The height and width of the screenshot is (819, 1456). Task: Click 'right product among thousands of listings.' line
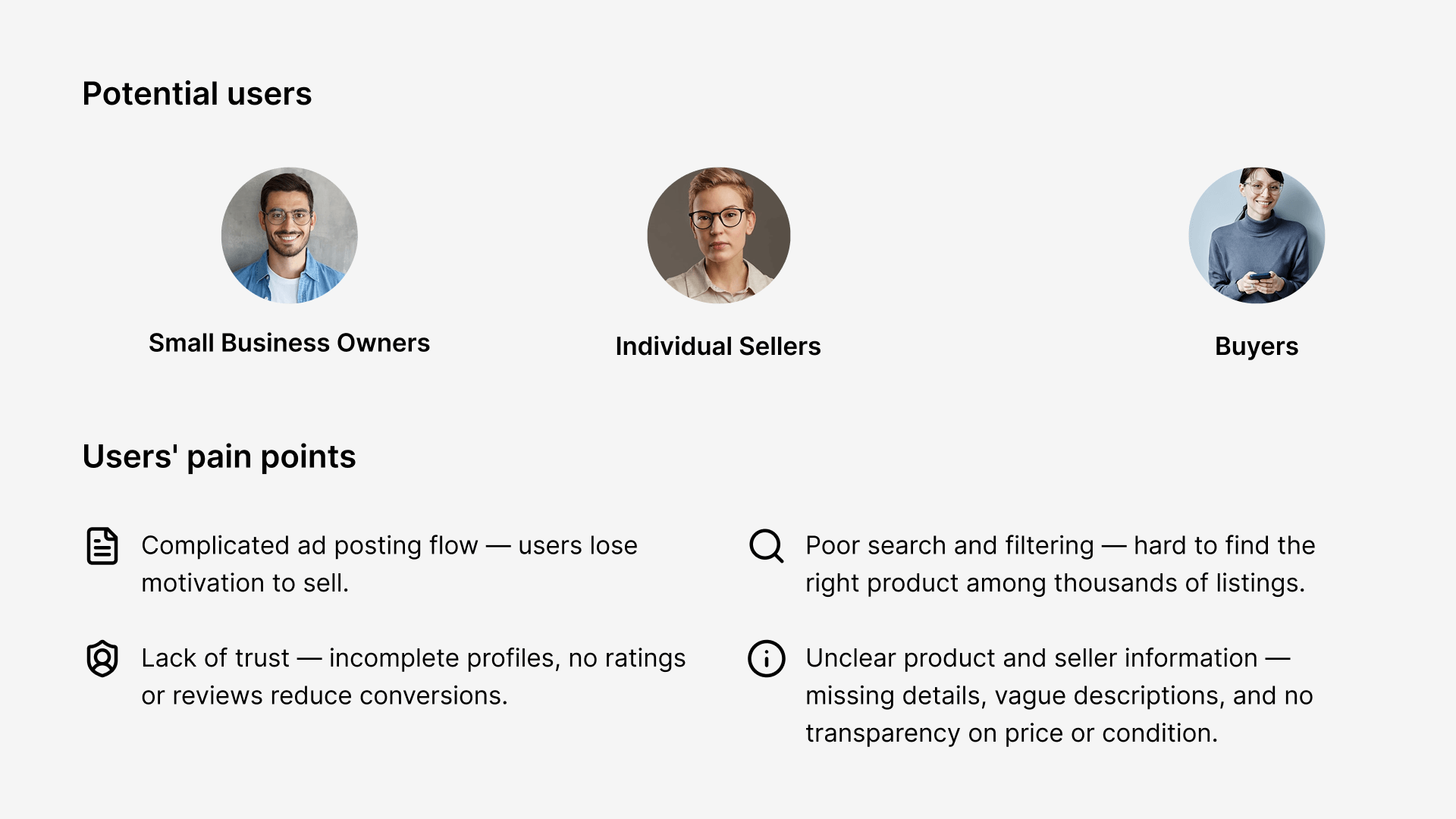click(1056, 583)
